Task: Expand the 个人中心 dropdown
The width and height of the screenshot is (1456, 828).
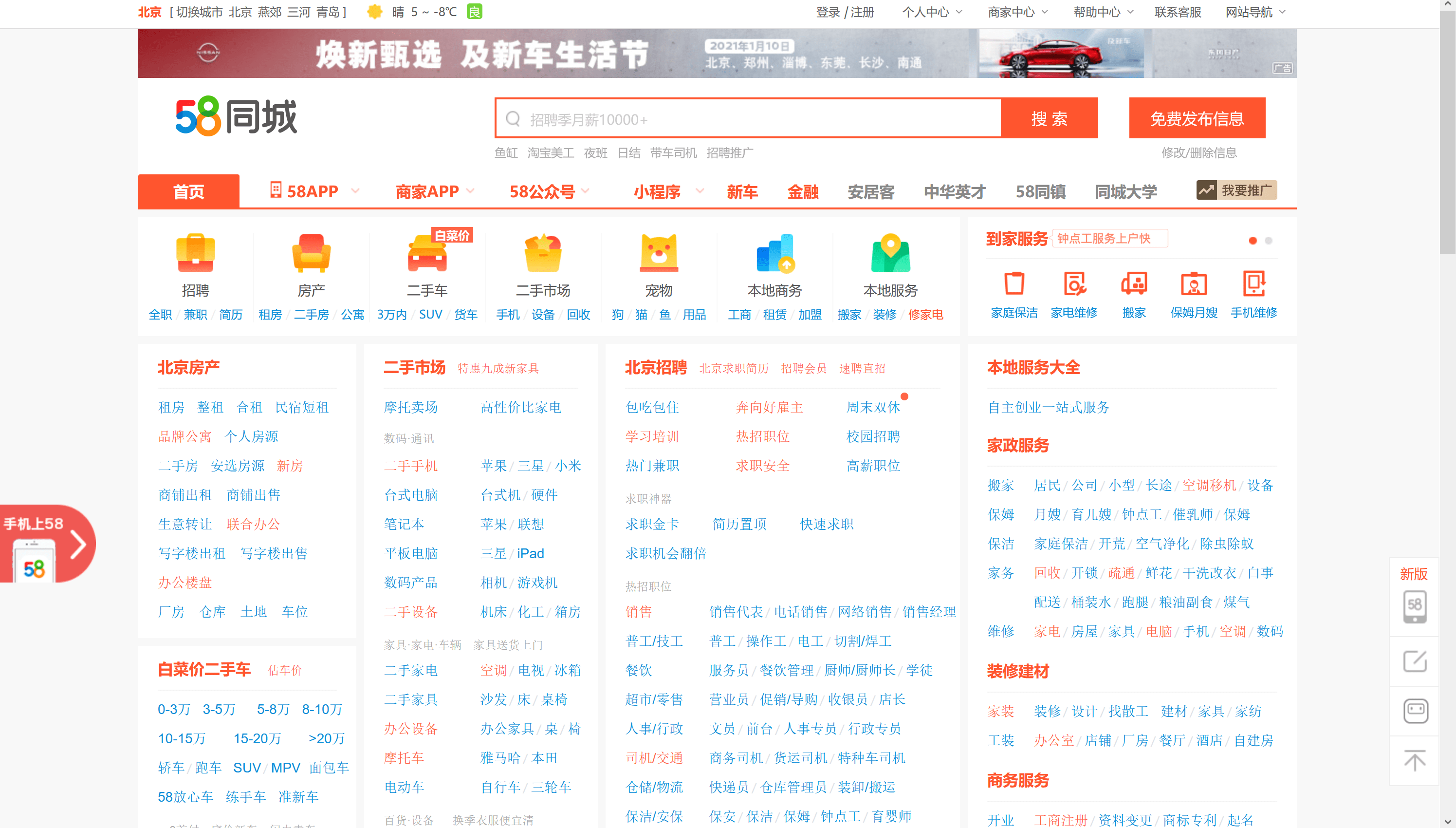Action: 932,12
